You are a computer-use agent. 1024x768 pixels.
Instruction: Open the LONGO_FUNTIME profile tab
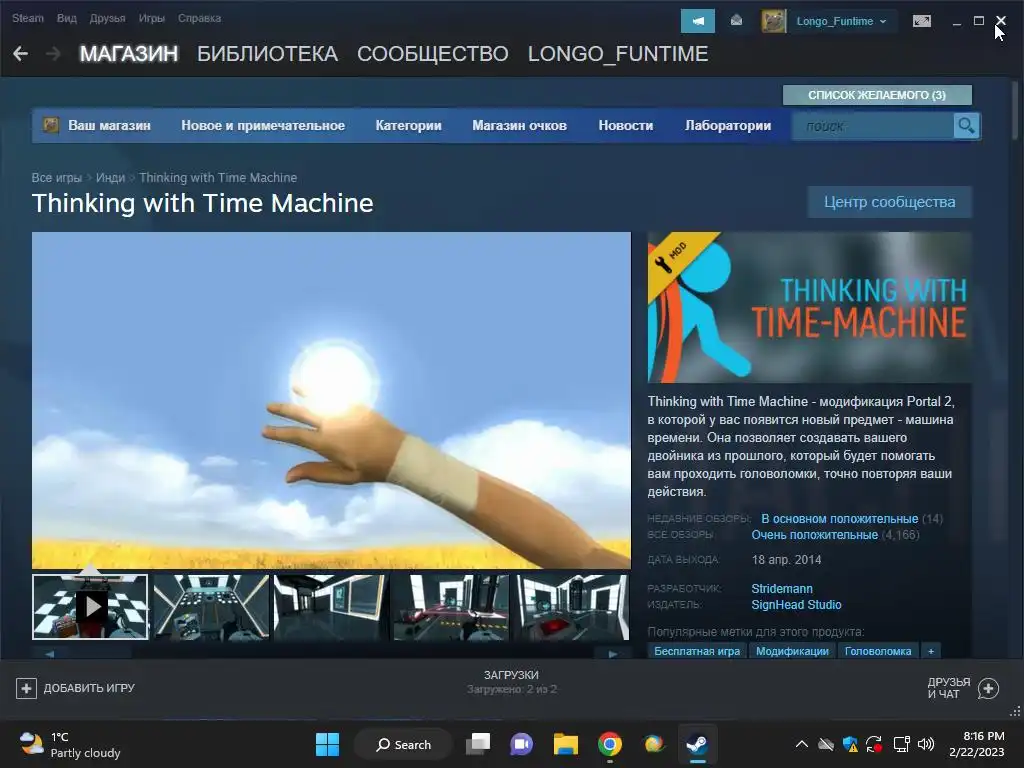(618, 54)
